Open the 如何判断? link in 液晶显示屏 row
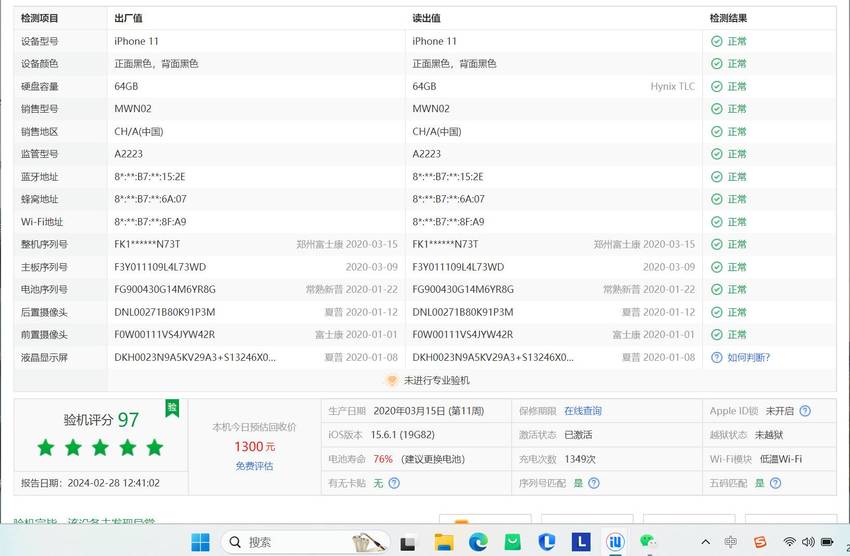Viewport: 850px width, 556px height. [748, 357]
